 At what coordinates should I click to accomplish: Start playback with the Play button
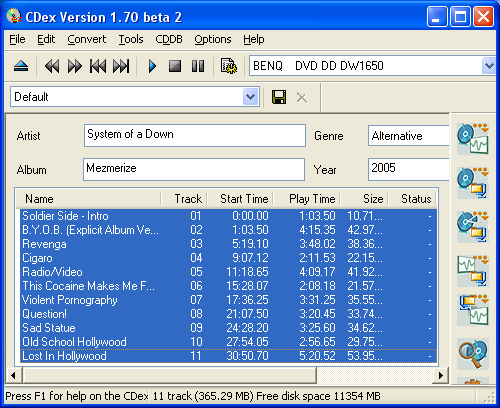(152, 66)
